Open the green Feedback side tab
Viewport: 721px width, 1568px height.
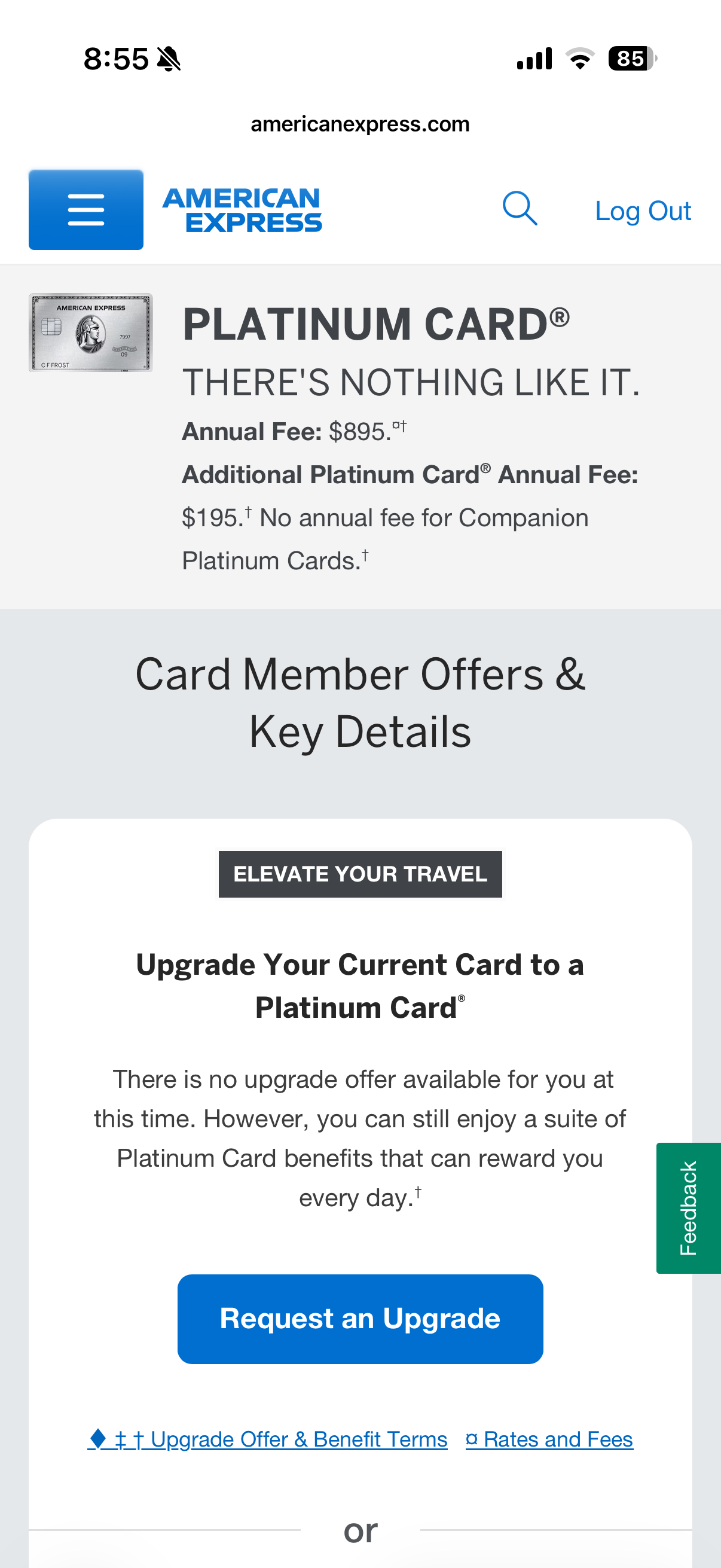(x=688, y=1207)
